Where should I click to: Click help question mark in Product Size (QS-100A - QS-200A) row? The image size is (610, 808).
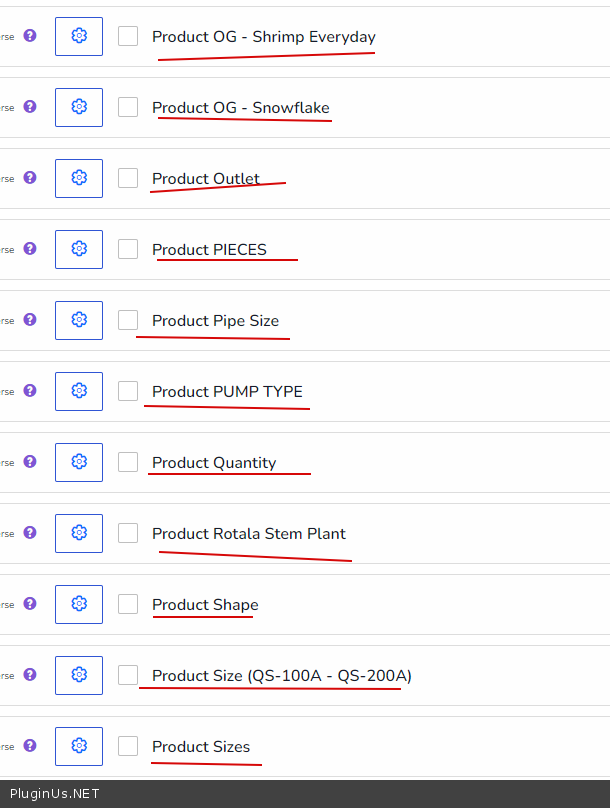point(30,675)
